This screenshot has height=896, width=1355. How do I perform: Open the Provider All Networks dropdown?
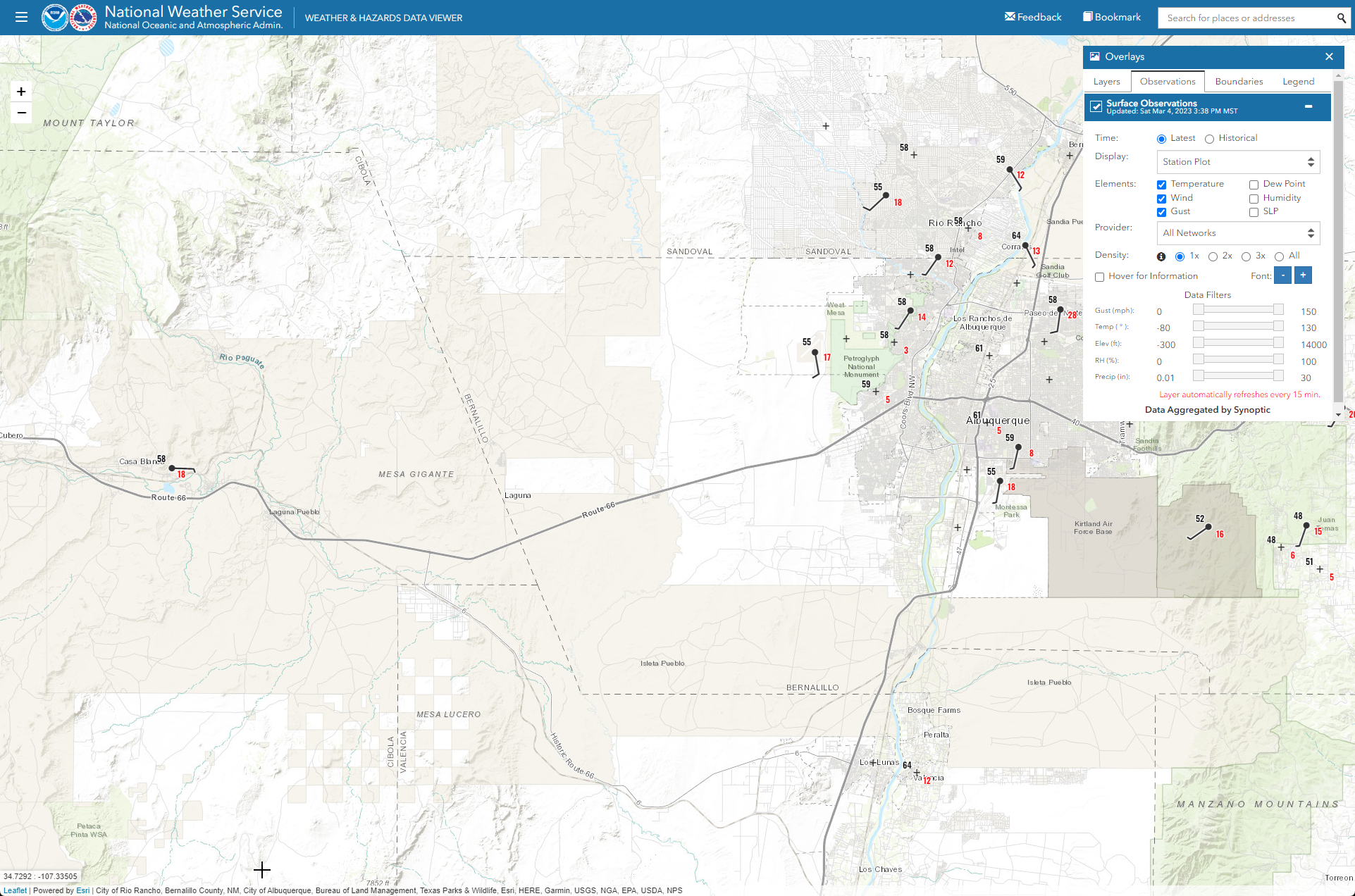tap(1237, 233)
